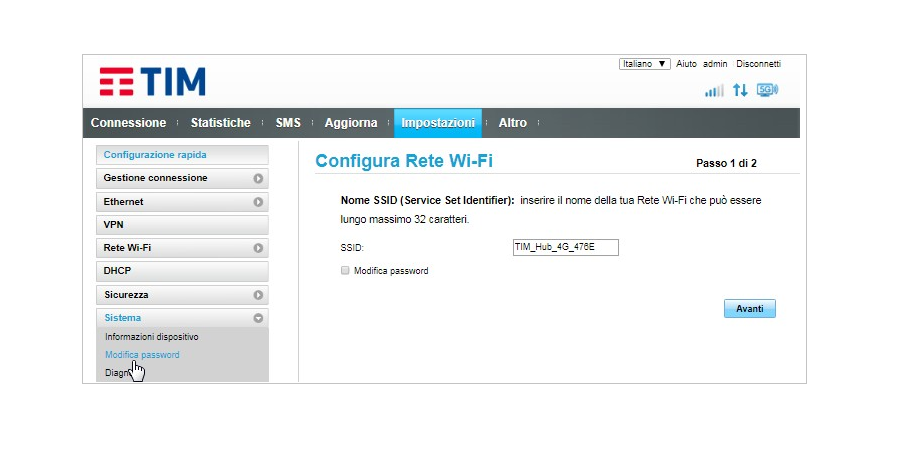
Task: Enable the Modifica password checkbox
Action: pyautogui.click(x=345, y=270)
